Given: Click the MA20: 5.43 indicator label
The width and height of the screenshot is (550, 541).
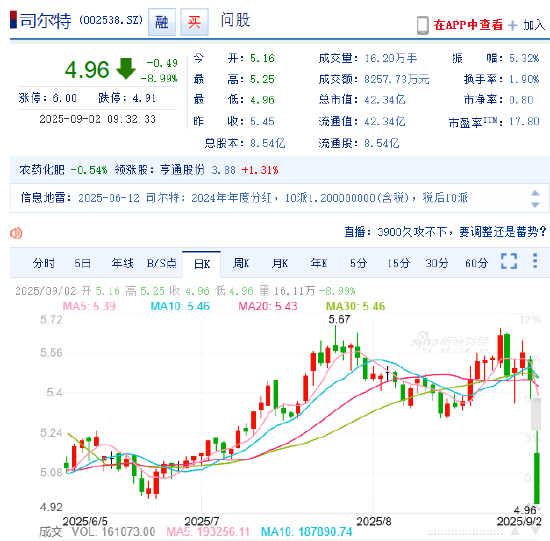Looking at the screenshot, I should pos(268,306).
